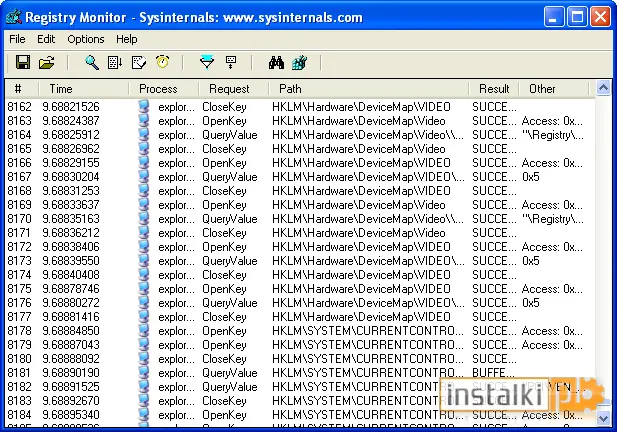
Task: Click QueryValue request in row 8176
Action: [x=230, y=303]
